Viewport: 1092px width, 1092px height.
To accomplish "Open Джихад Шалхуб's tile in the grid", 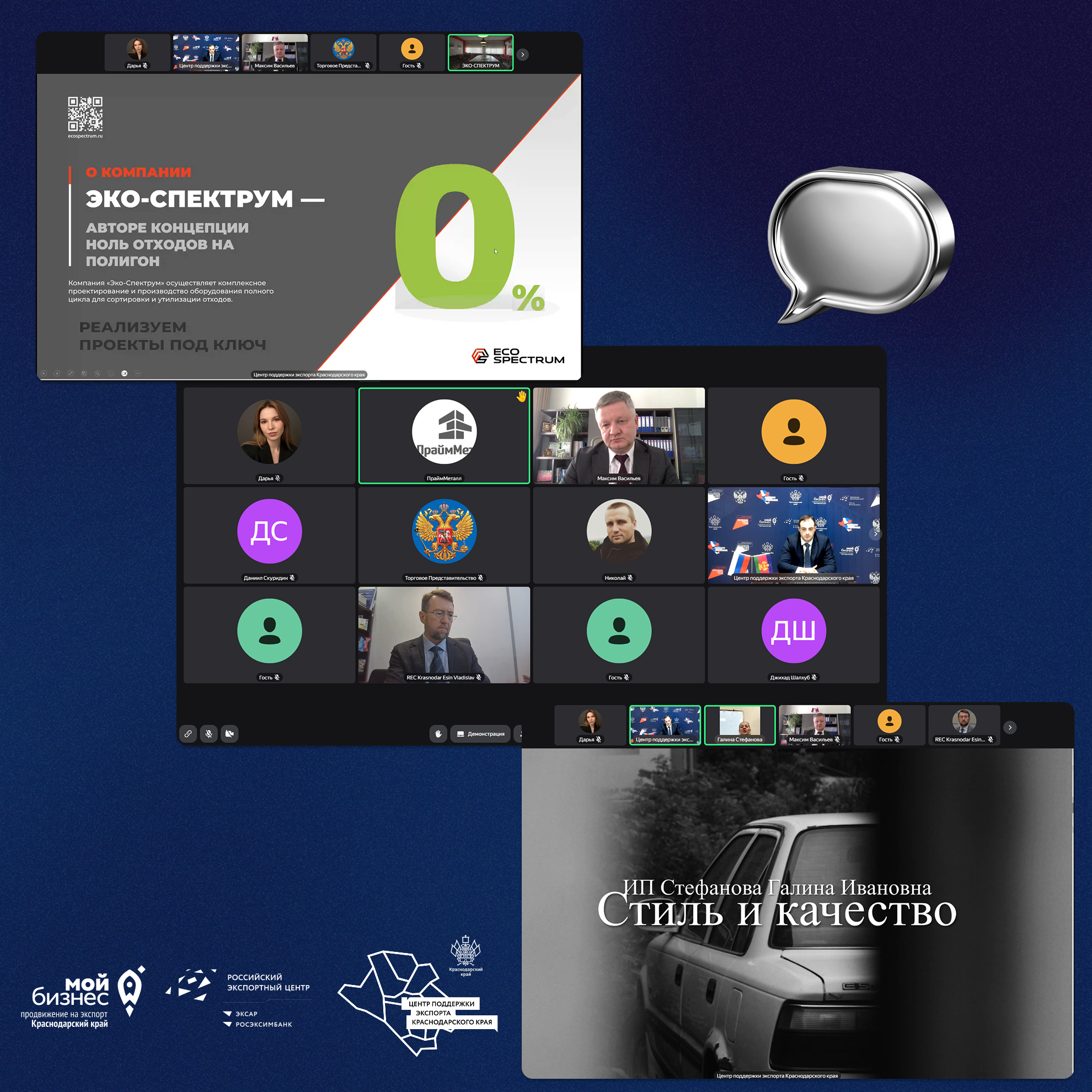I will (794, 635).
